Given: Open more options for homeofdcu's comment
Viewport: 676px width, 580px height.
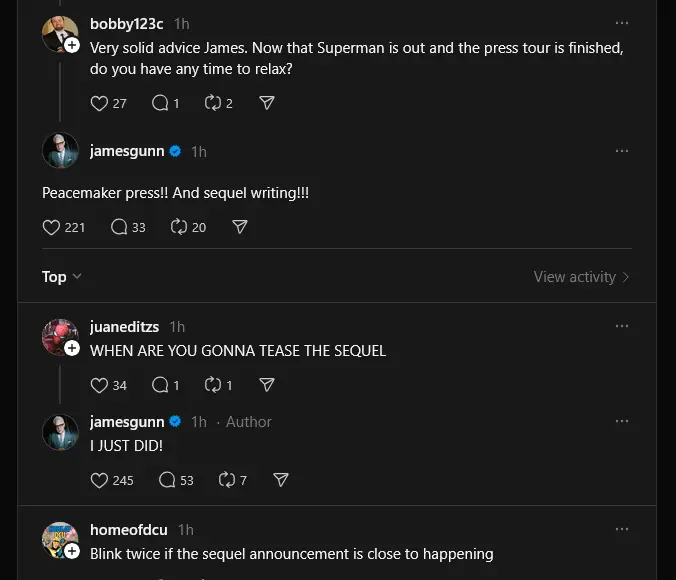Looking at the screenshot, I should coord(622,529).
